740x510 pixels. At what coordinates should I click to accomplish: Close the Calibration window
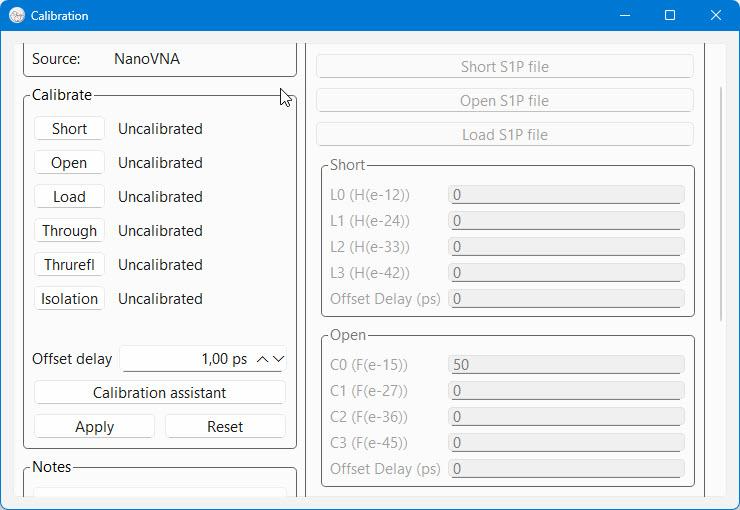715,15
